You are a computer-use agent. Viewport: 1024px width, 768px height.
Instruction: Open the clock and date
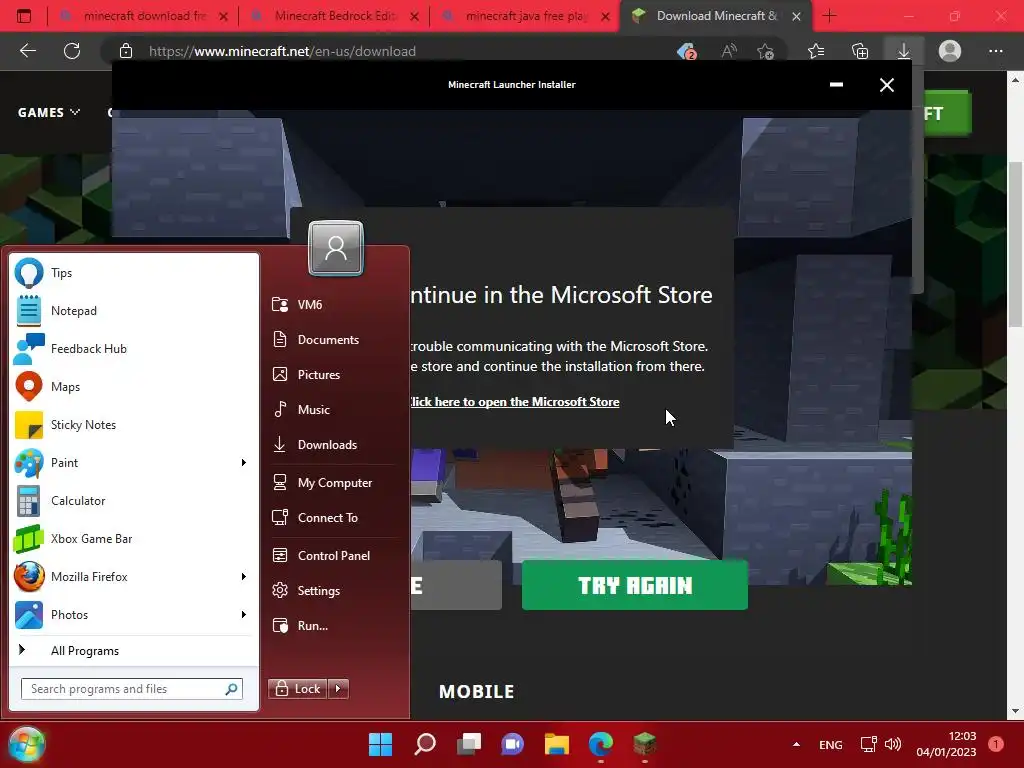pos(946,744)
